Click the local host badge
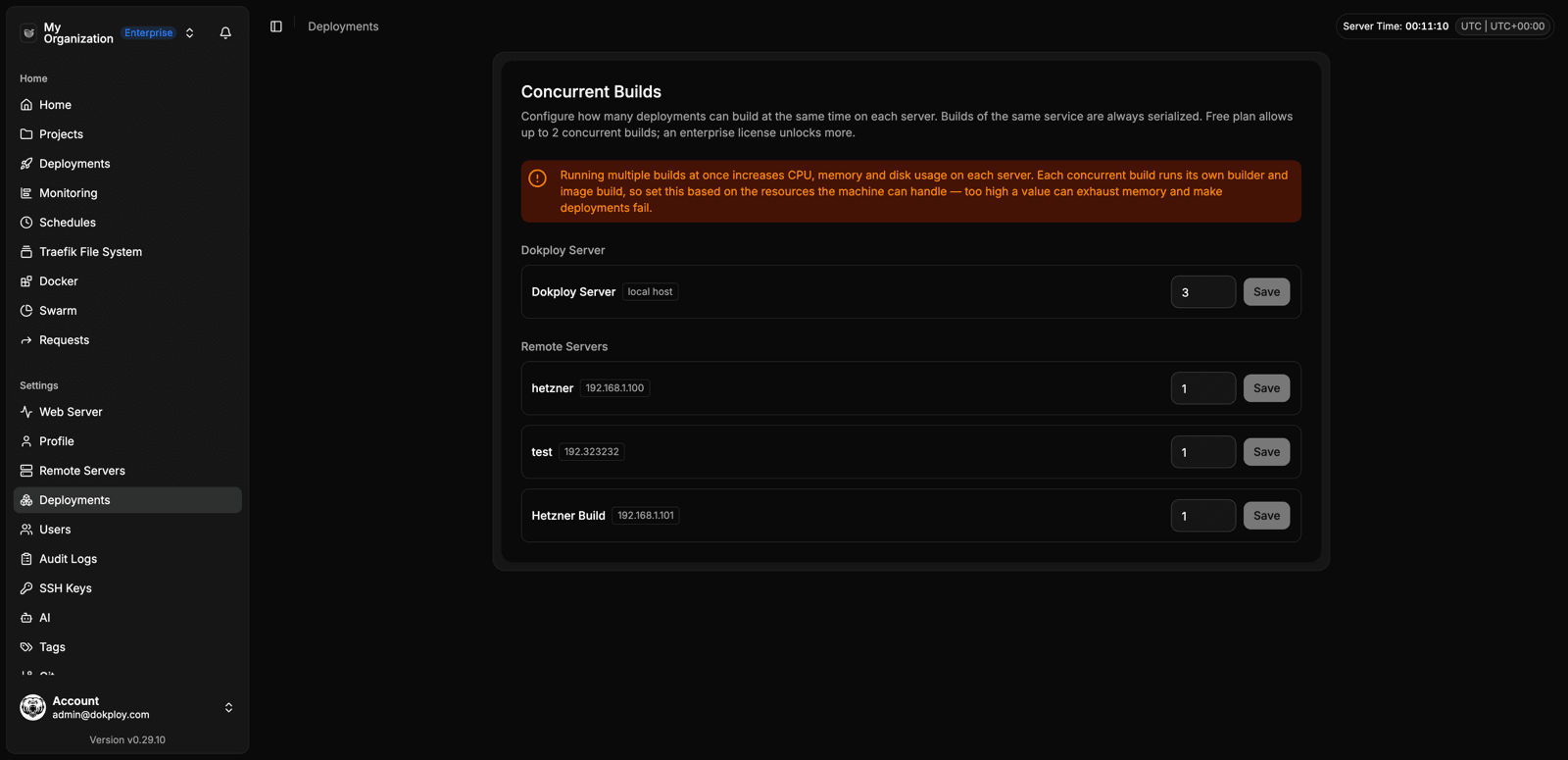 [650, 292]
